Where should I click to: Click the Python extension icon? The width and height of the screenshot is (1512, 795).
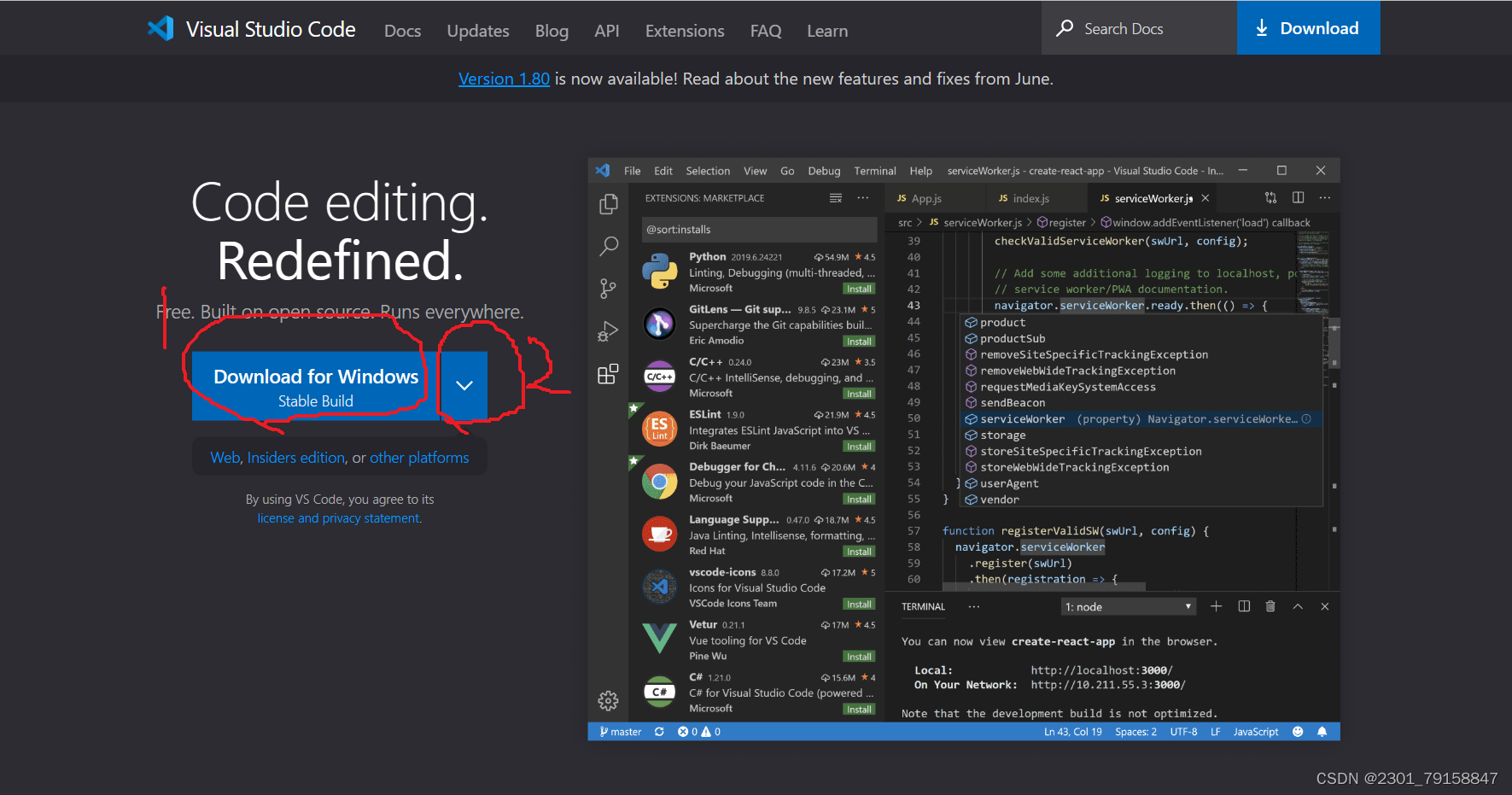[x=659, y=272]
